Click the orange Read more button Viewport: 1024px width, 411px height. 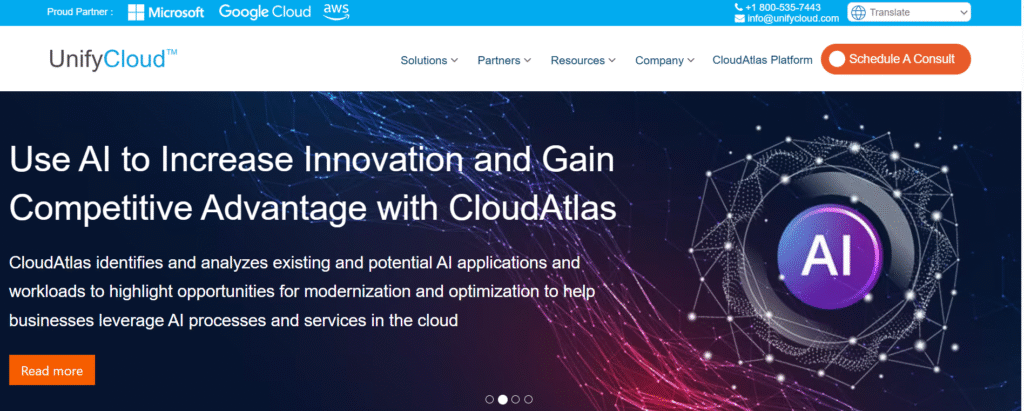pyautogui.click(x=52, y=370)
